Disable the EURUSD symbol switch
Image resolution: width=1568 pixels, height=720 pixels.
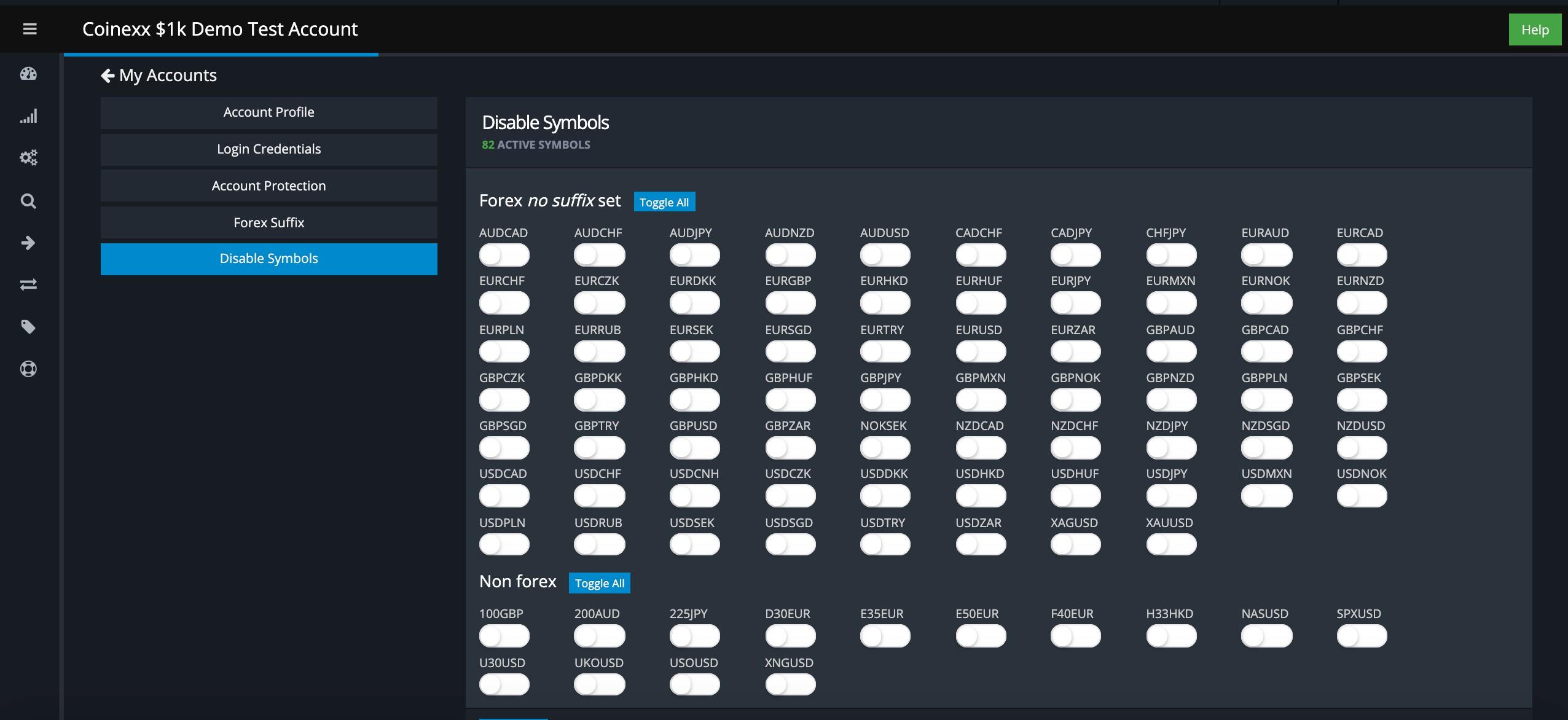pos(981,351)
